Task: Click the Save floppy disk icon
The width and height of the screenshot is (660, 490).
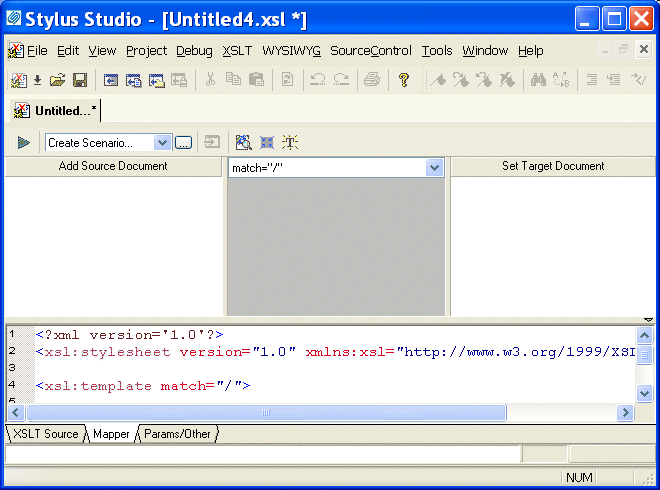Action: [80, 80]
